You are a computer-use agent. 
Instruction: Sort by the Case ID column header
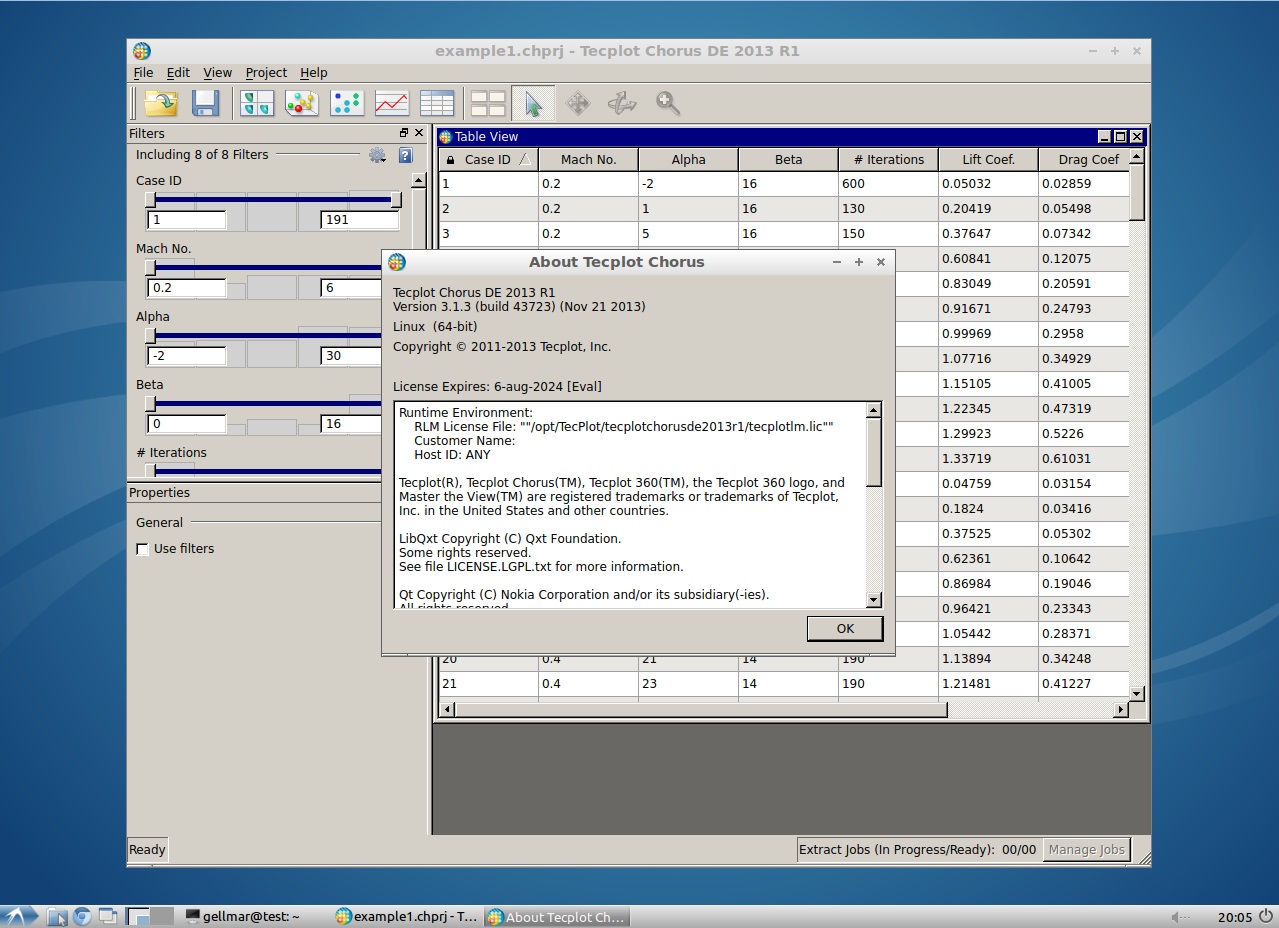[488, 160]
